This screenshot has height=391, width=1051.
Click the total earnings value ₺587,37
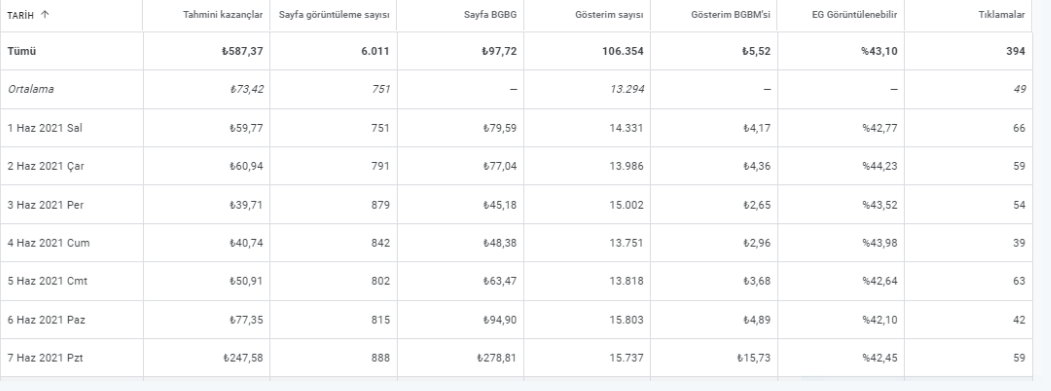(242, 51)
